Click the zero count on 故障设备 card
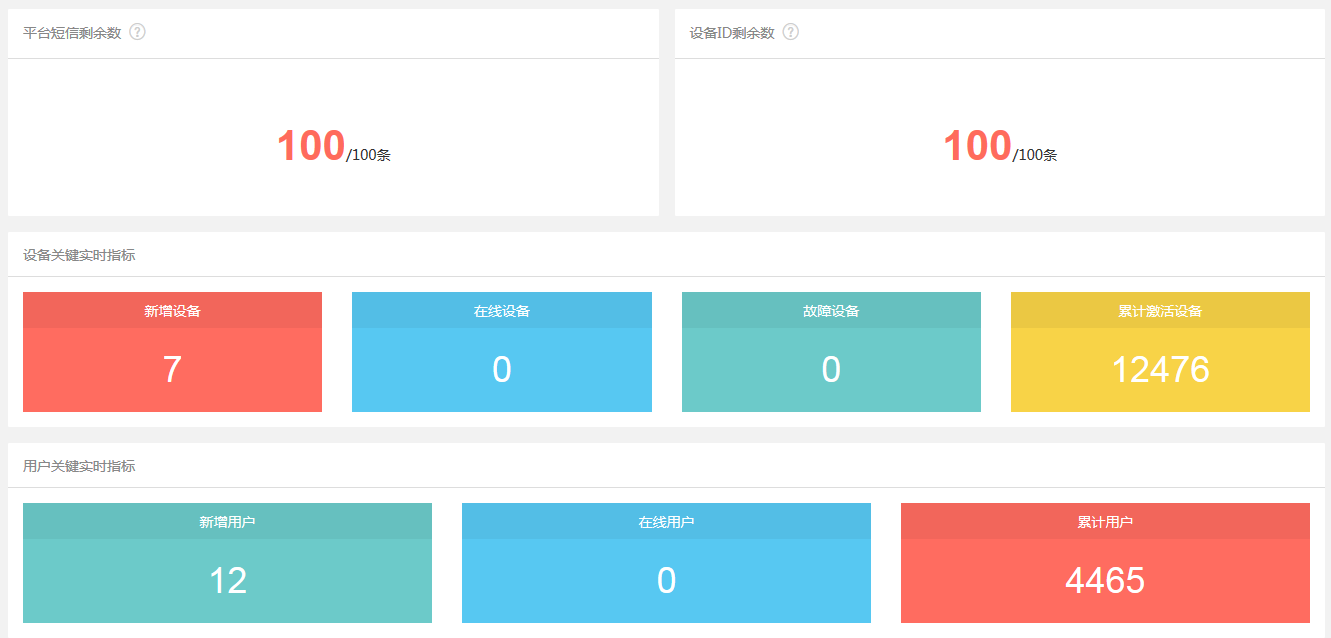Image resolution: width=1331 pixels, height=638 pixels. click(x=831, y=369)
